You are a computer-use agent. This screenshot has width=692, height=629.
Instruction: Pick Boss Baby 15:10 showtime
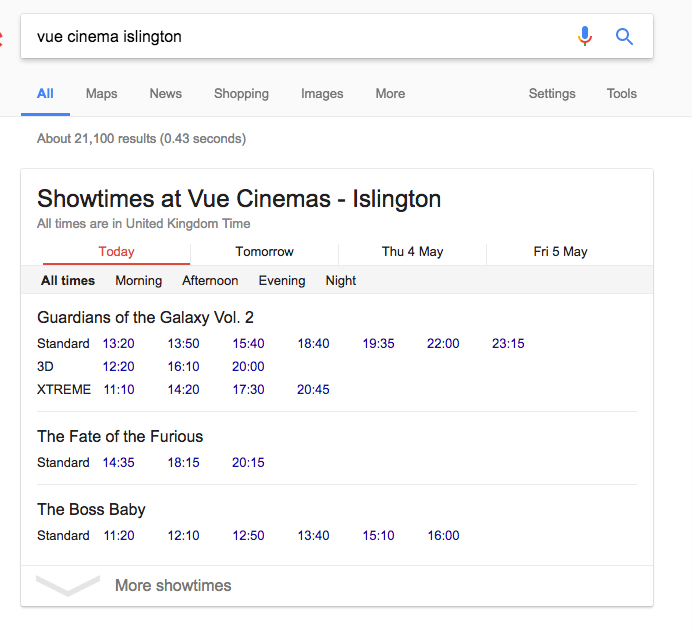tap(379, 535)
